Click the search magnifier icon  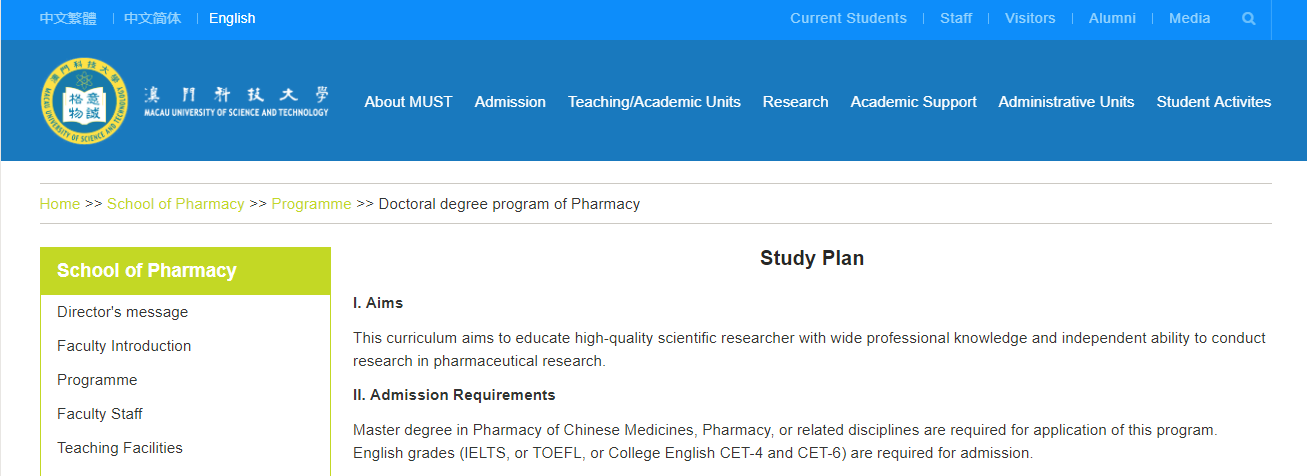(x=1248, y=18)
